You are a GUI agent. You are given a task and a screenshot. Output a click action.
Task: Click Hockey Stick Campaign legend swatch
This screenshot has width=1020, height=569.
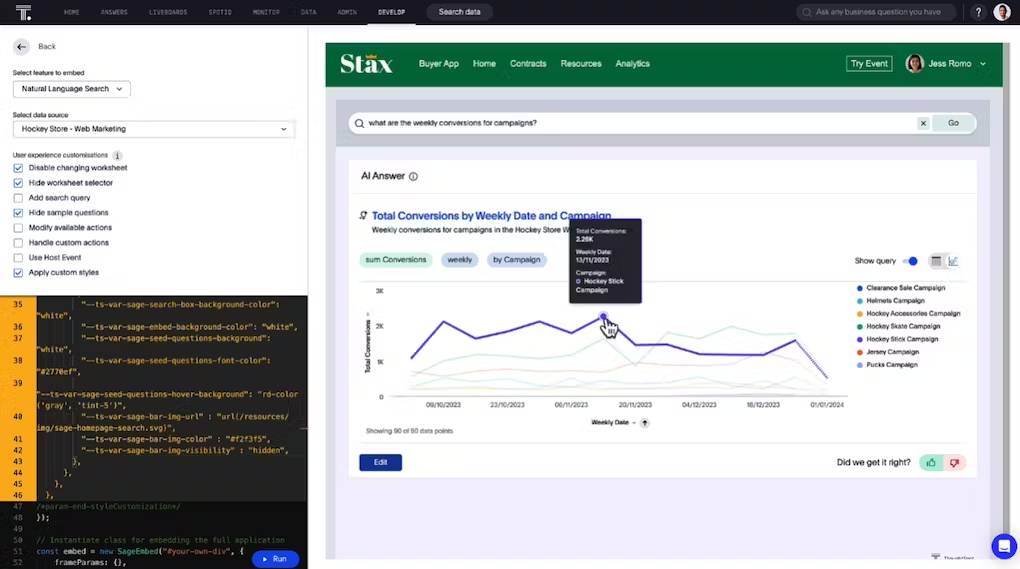click(860, 339)
